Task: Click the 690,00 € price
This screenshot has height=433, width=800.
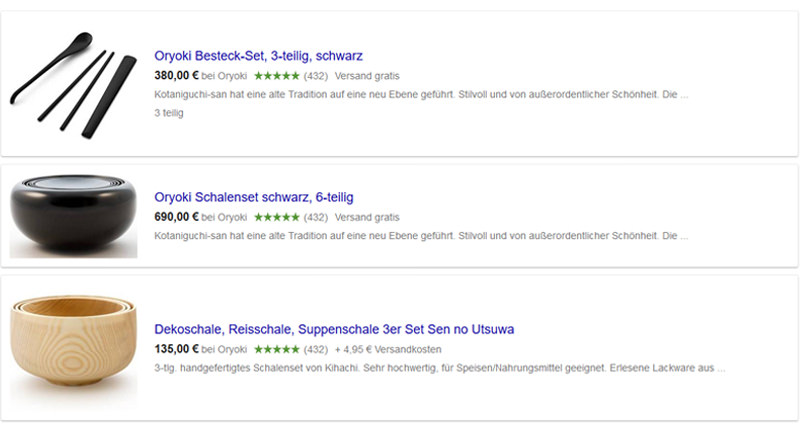Action: pos(176,217)
